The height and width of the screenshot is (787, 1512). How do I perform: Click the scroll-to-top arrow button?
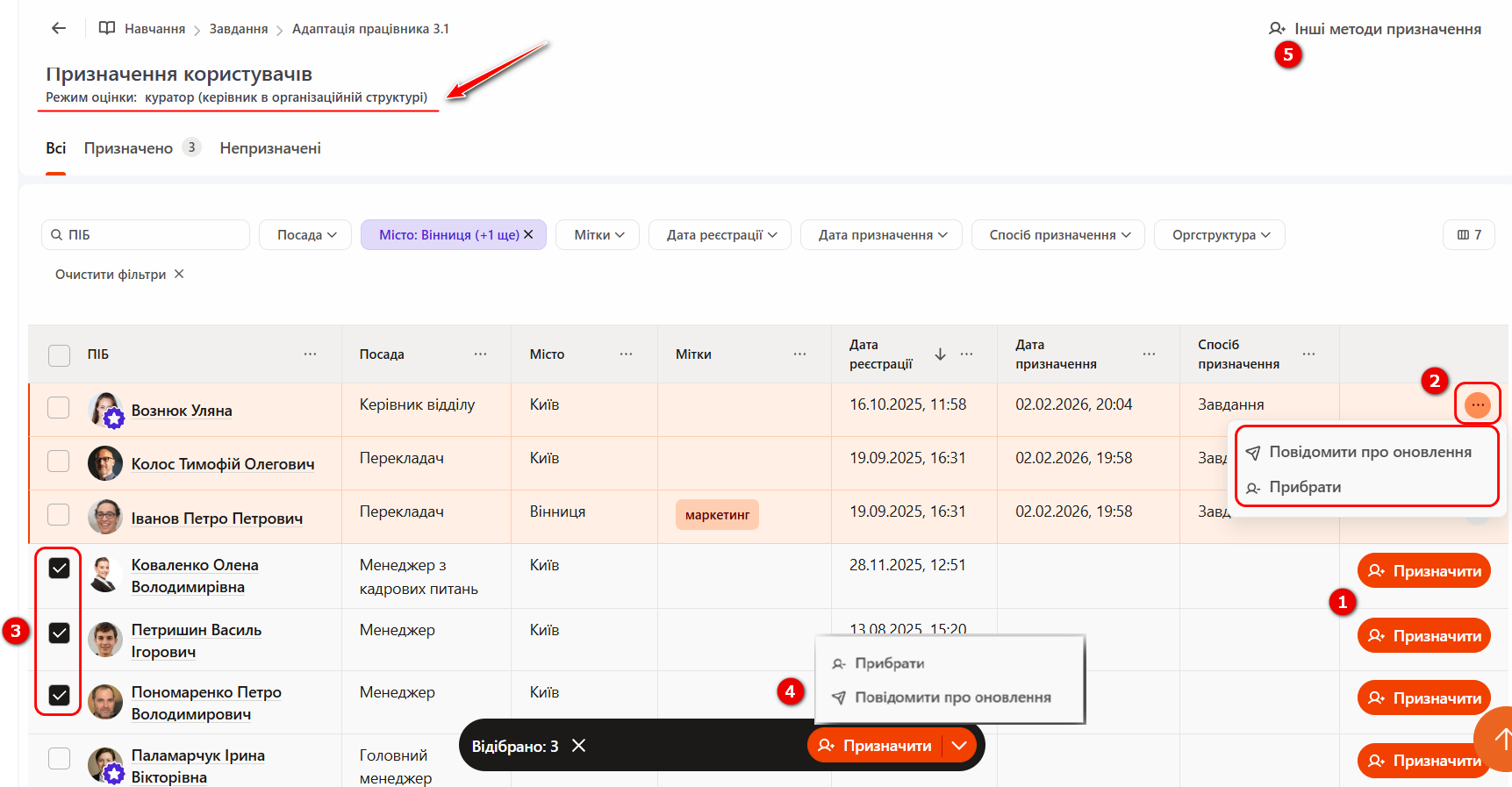point(1499,740)
